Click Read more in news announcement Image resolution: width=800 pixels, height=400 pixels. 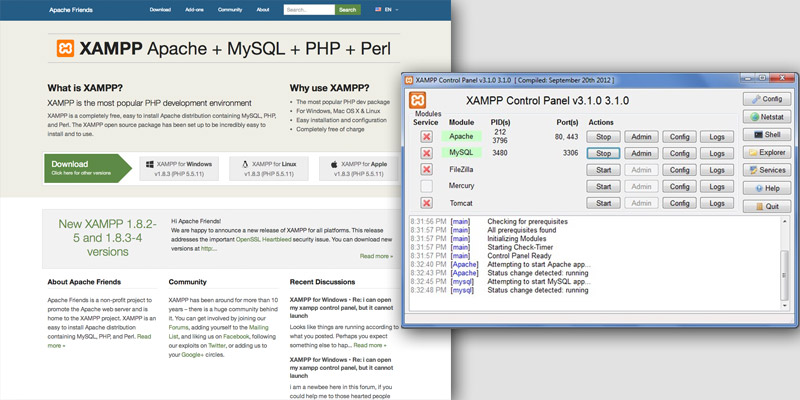[376, 256]
